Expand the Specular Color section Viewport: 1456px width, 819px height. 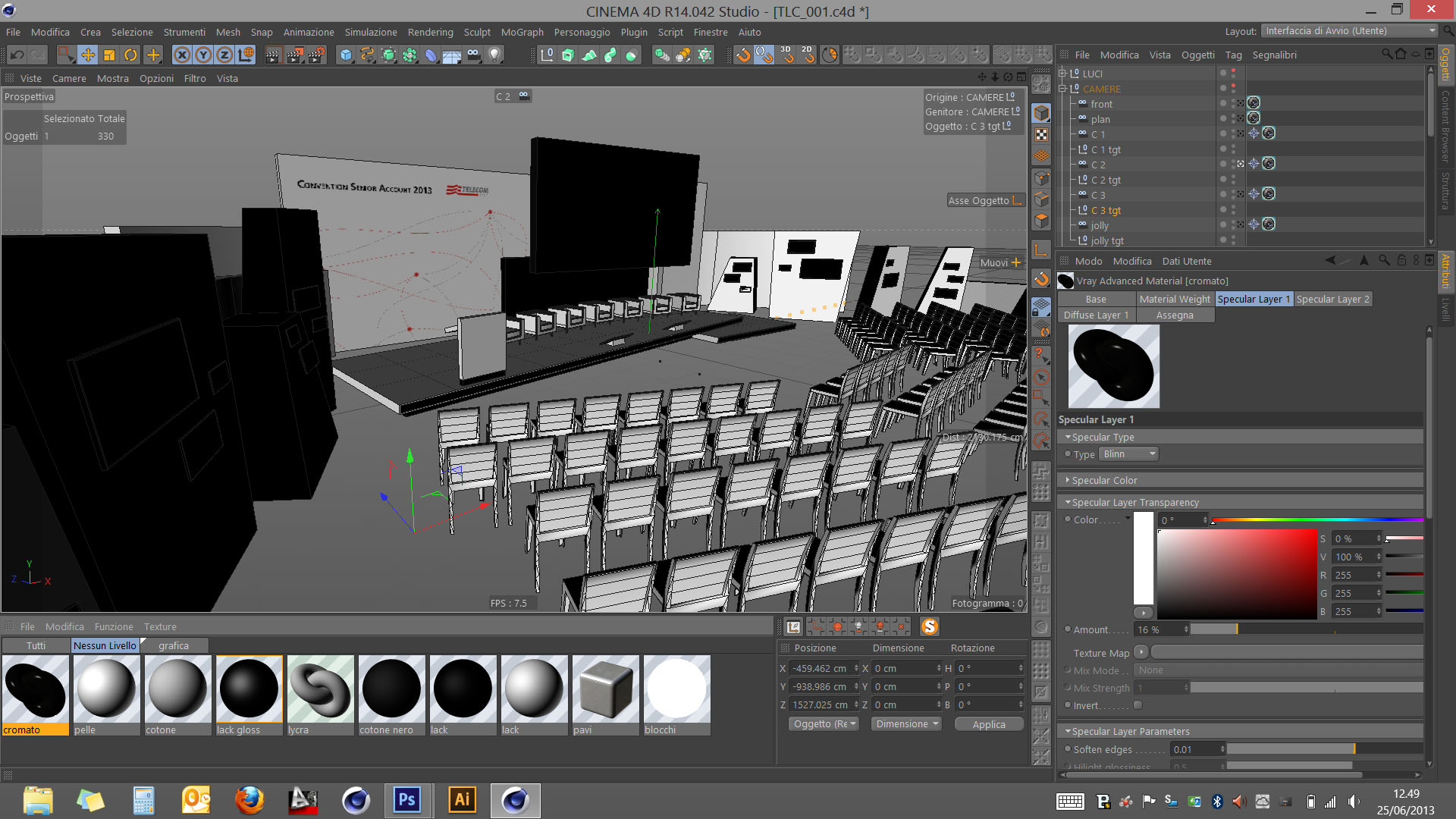[1104, 480]
